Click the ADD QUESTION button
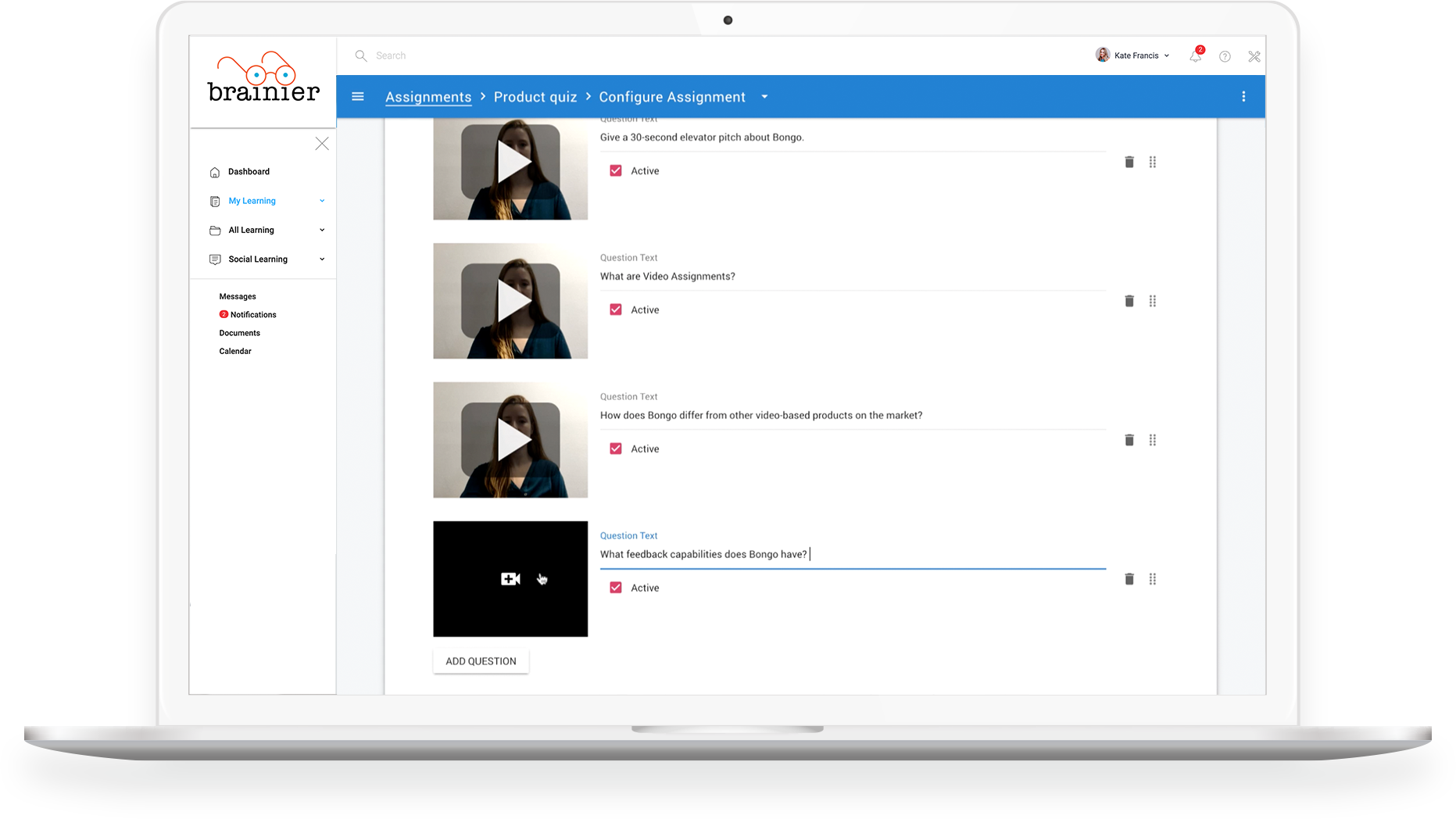Viewport: 1456px width, 819px height. [481, 661]
